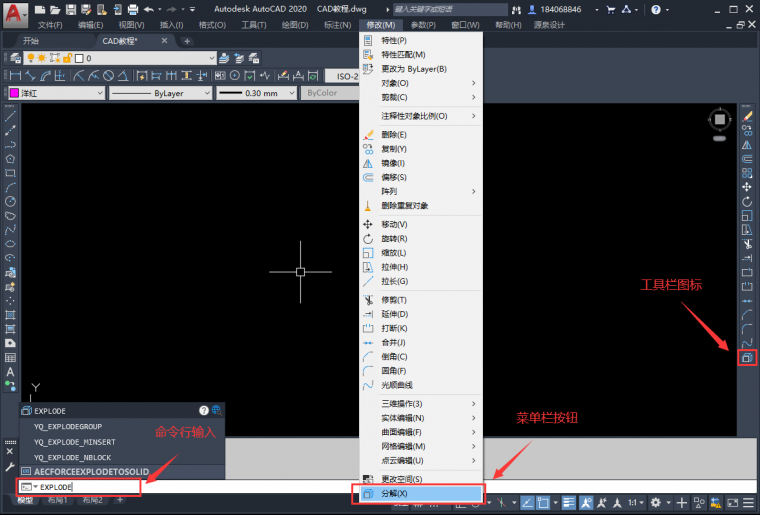Select the EXPLODE command suggestion
The image size is (760, 515).
point(122,411)
